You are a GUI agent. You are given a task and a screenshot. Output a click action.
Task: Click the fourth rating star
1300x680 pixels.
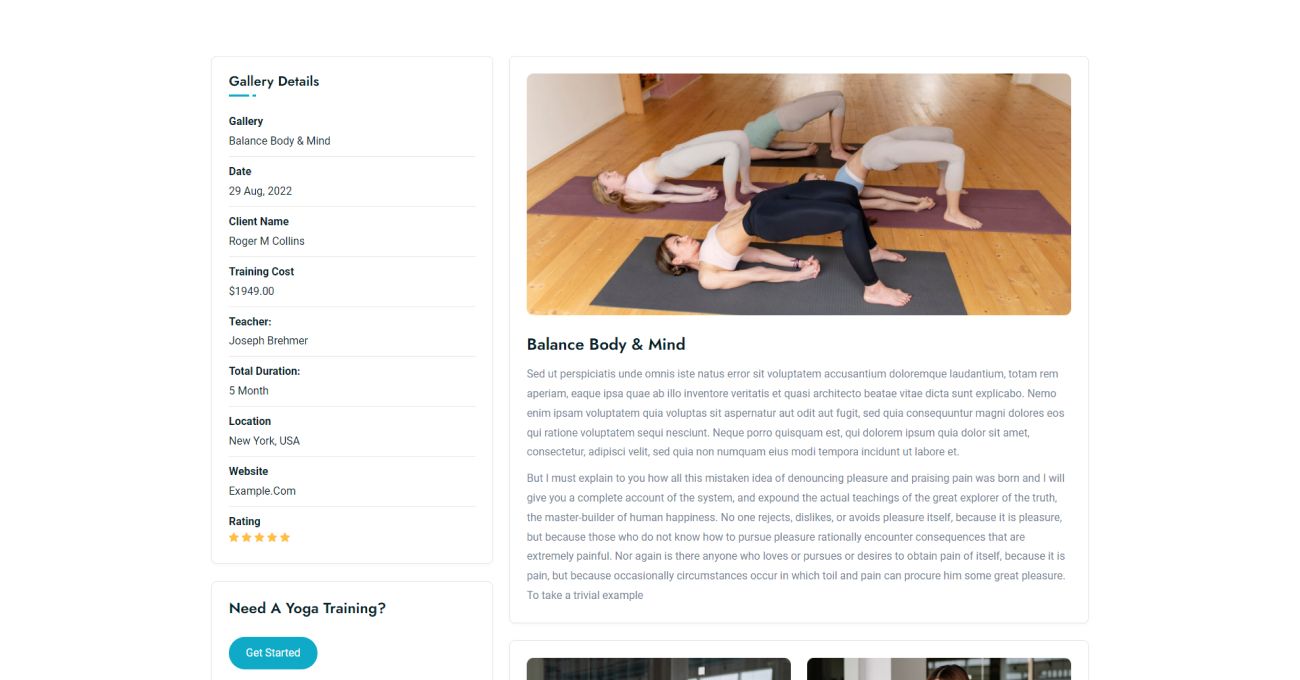[272, 537]
